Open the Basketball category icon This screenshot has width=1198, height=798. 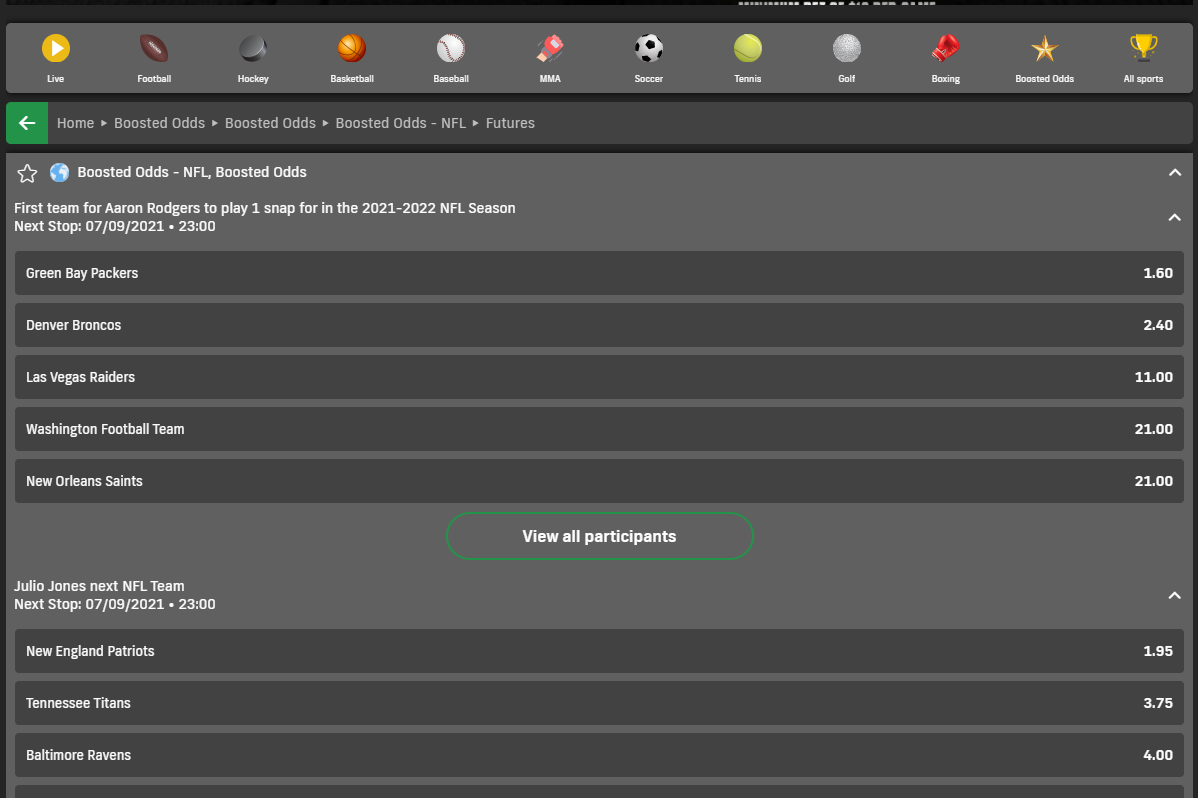pos(352,49)
